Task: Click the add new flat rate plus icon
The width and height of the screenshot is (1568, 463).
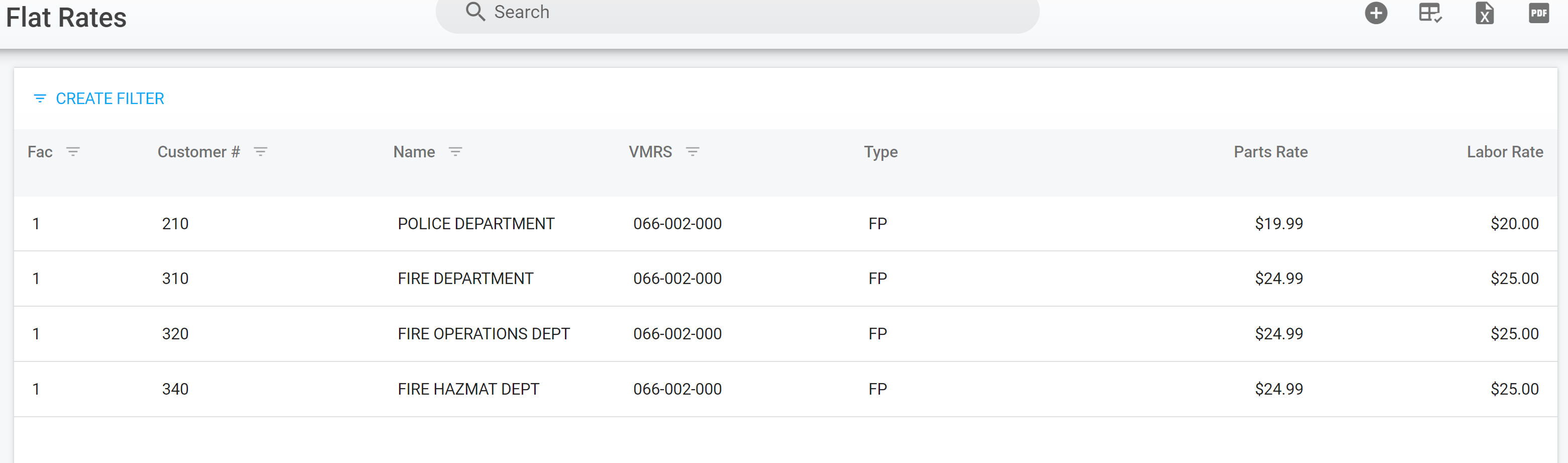Action: click(x=1376, y=13)
